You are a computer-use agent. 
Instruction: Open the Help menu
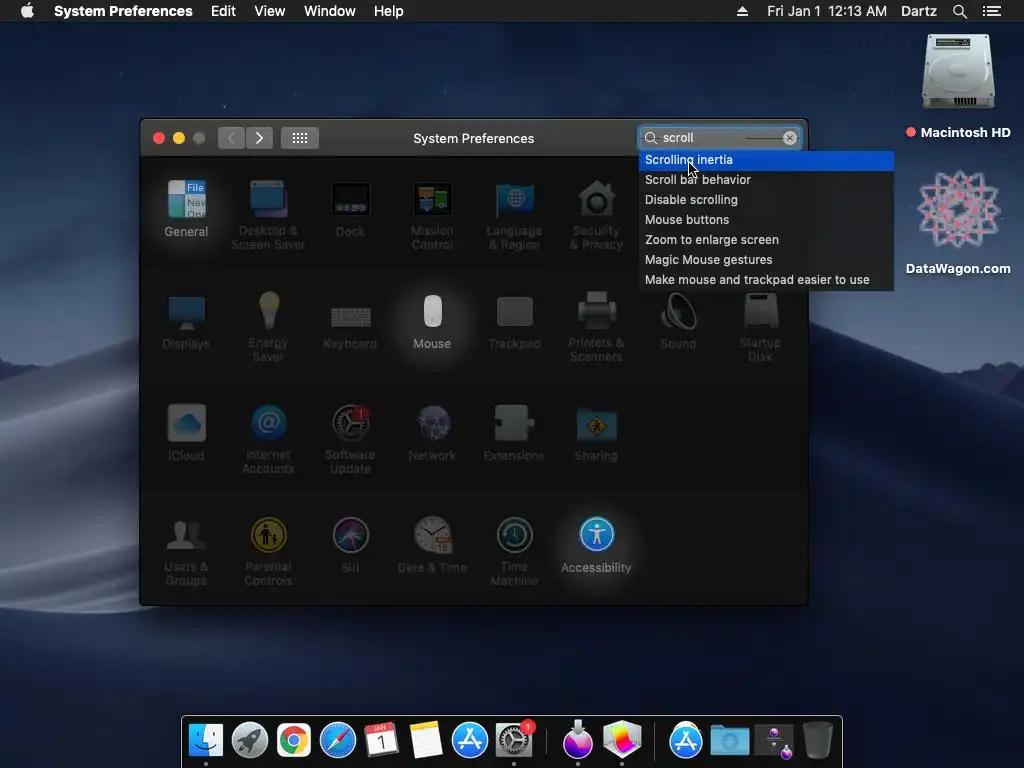point(389,11)
